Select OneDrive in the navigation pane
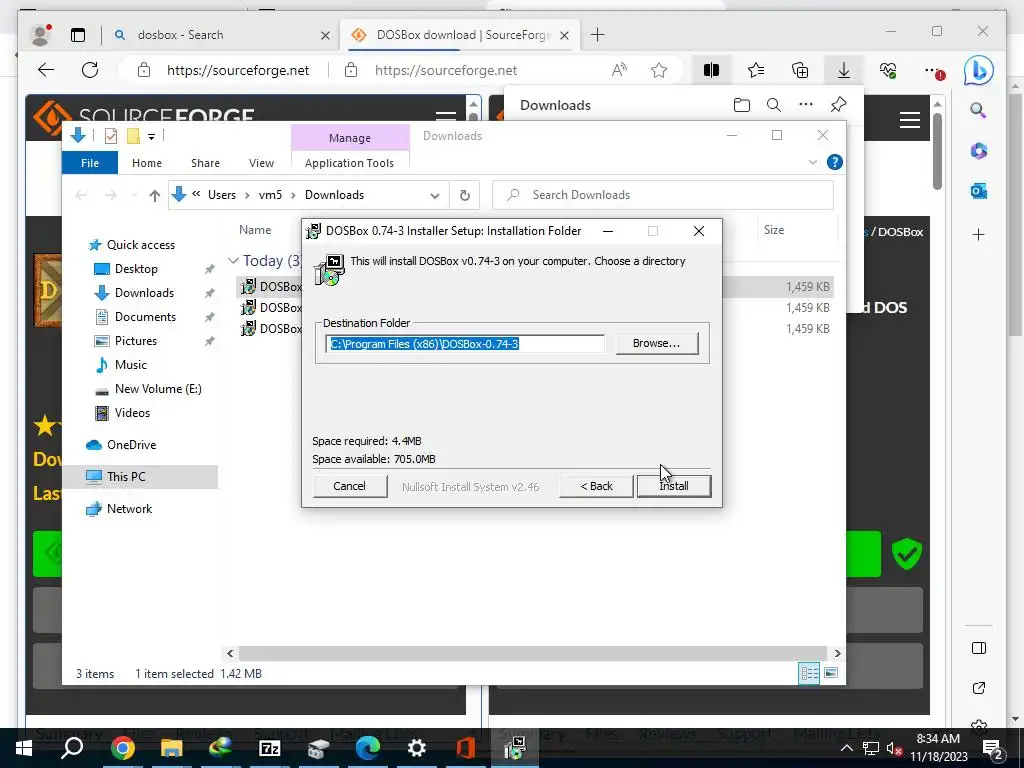The image size is (1024, 768). [131, 445]
